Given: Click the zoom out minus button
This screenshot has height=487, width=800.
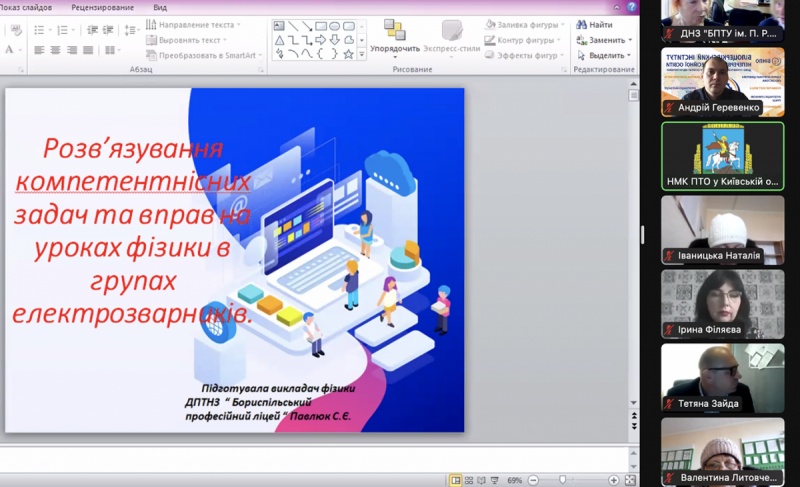Looking at the screenshot, I should point(532,480).
